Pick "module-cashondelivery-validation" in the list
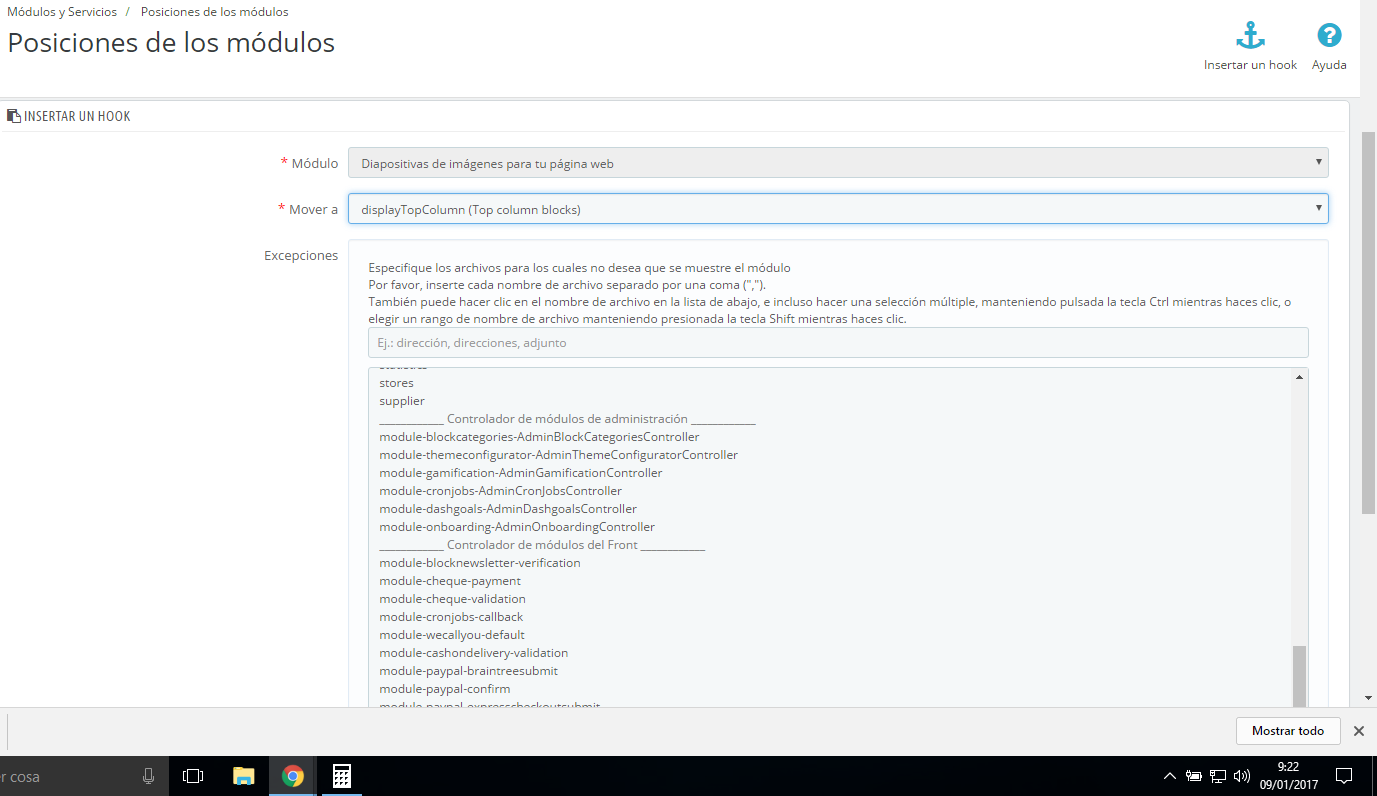1377x796 pixels. 473,653
